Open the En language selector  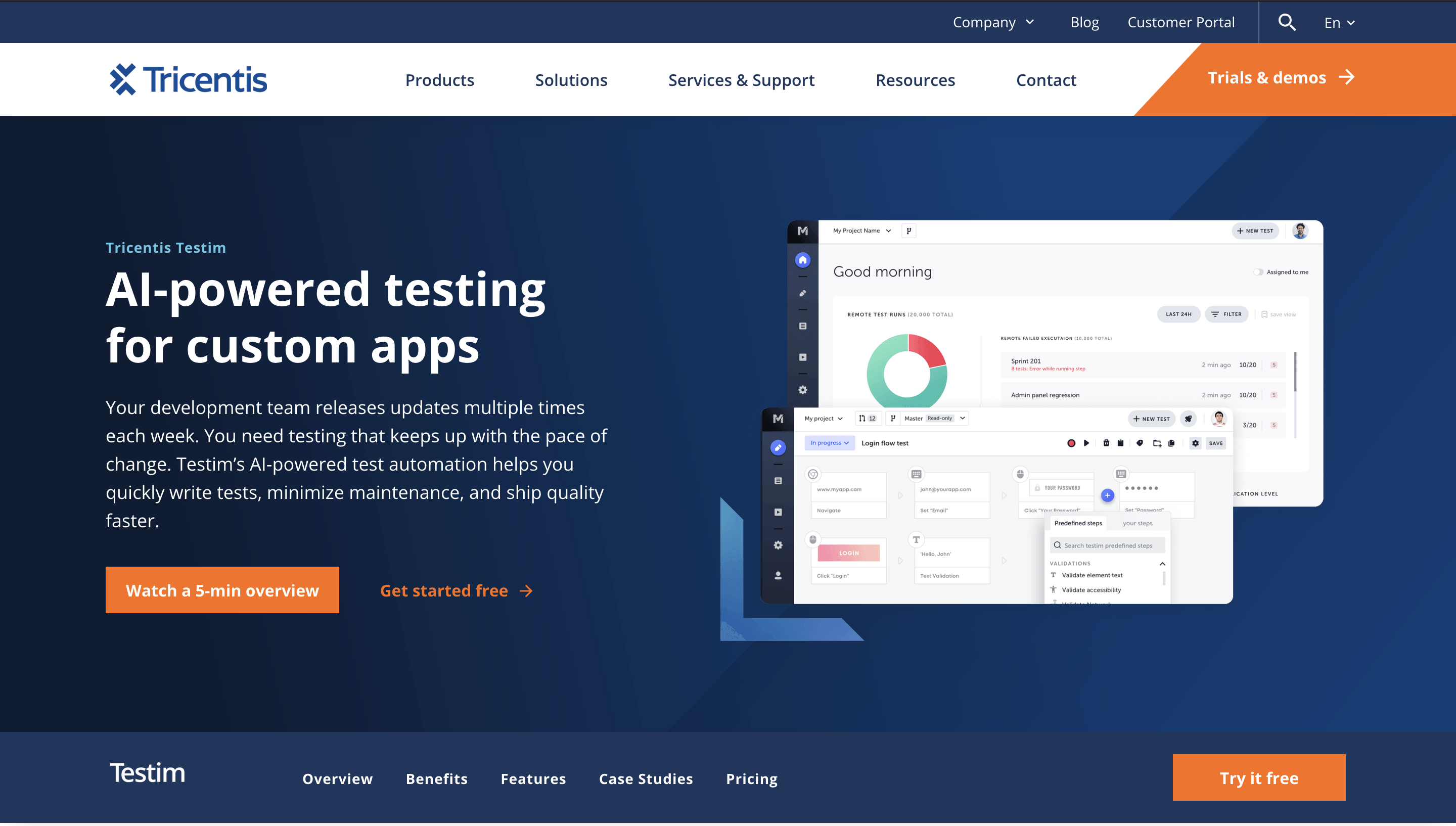(x=1339, y=23)
